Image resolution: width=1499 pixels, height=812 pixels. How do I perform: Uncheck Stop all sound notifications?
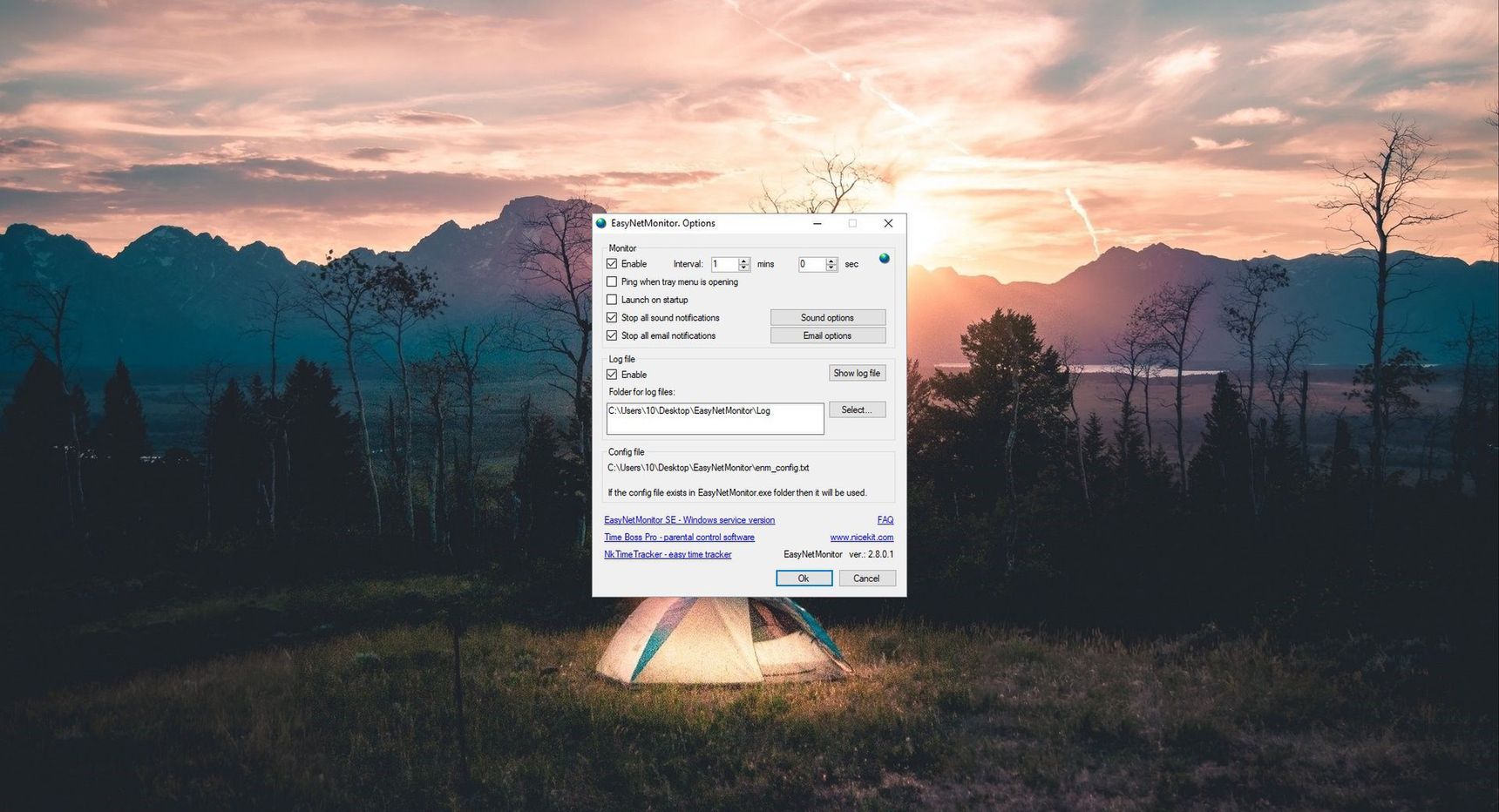[612, 317]
